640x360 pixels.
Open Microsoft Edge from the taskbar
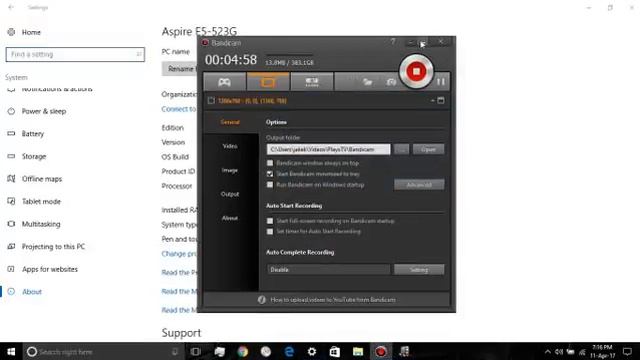click(289, 351)
